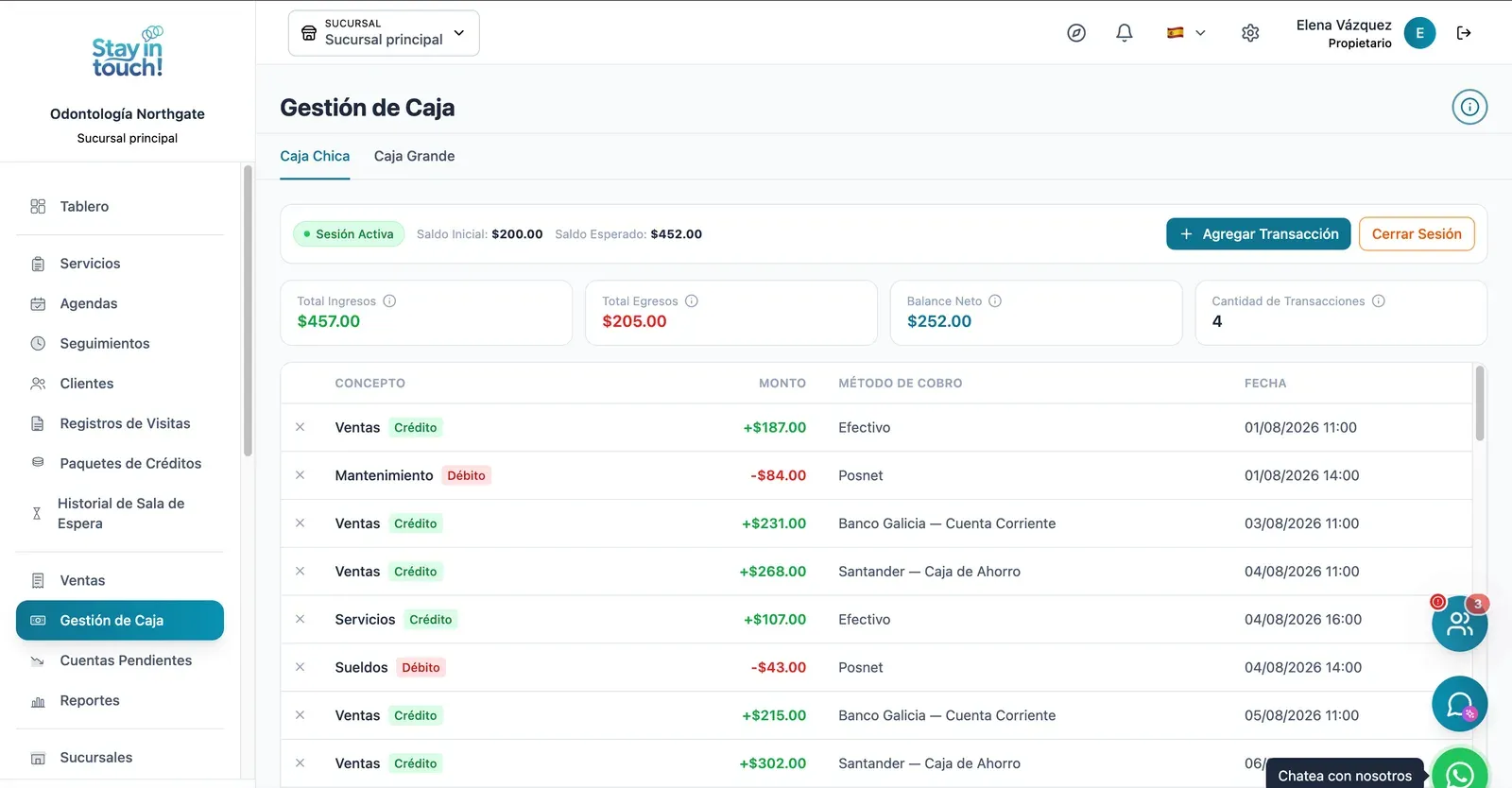Show info tooltip for Total Egresos
The width and height of the screenshot is (1512, 788).
pos(692,301)
